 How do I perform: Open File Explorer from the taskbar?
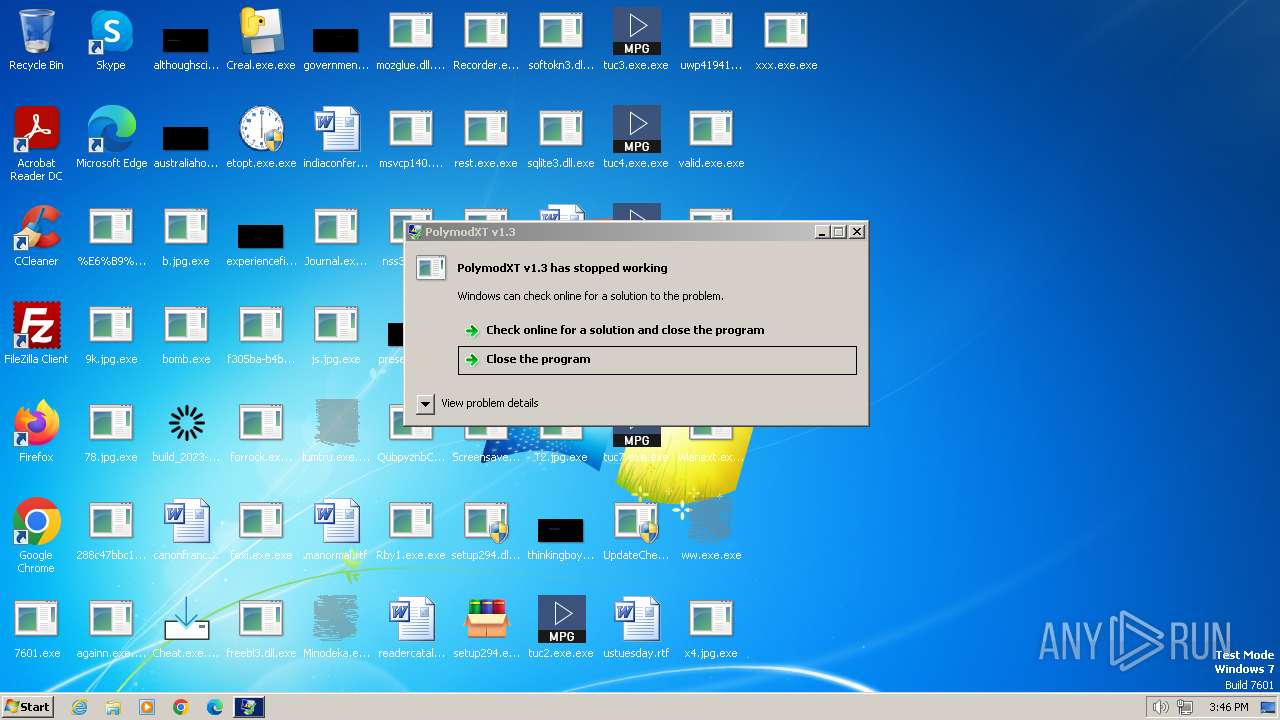(x=113, y=707)
